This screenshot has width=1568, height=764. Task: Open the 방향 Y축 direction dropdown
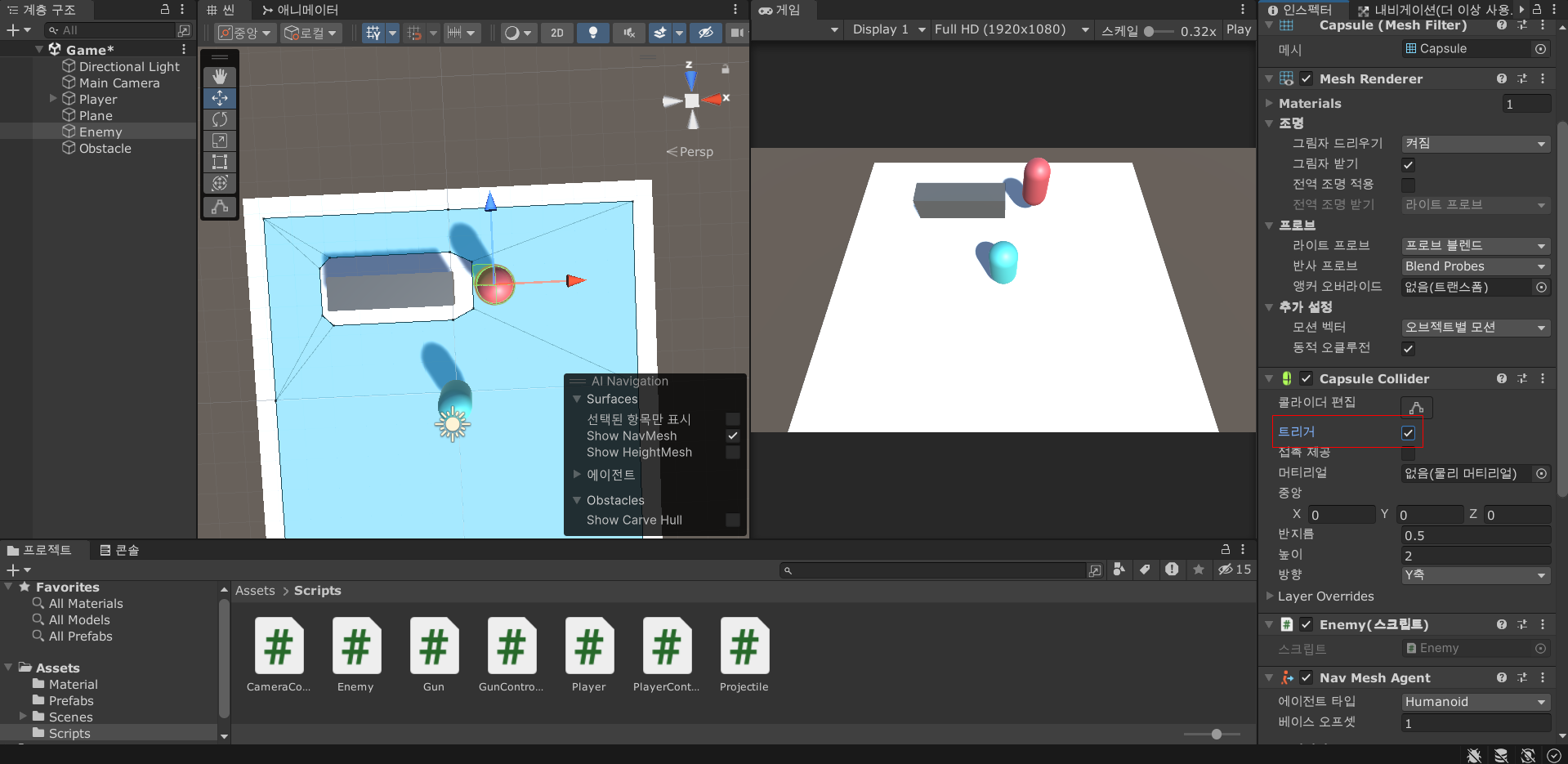point(1476,575)
